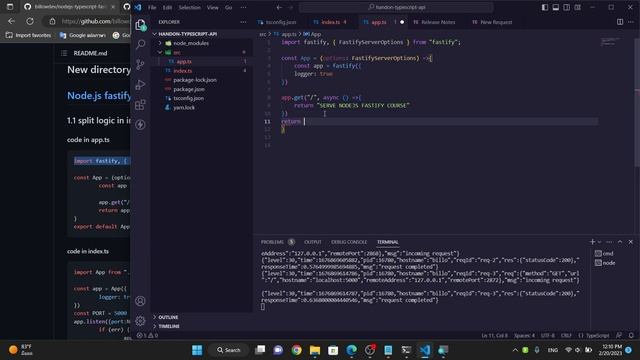Click the CRLF end-of-line status
The height and width of the screenshot is (360, 640).
(566, 336)
